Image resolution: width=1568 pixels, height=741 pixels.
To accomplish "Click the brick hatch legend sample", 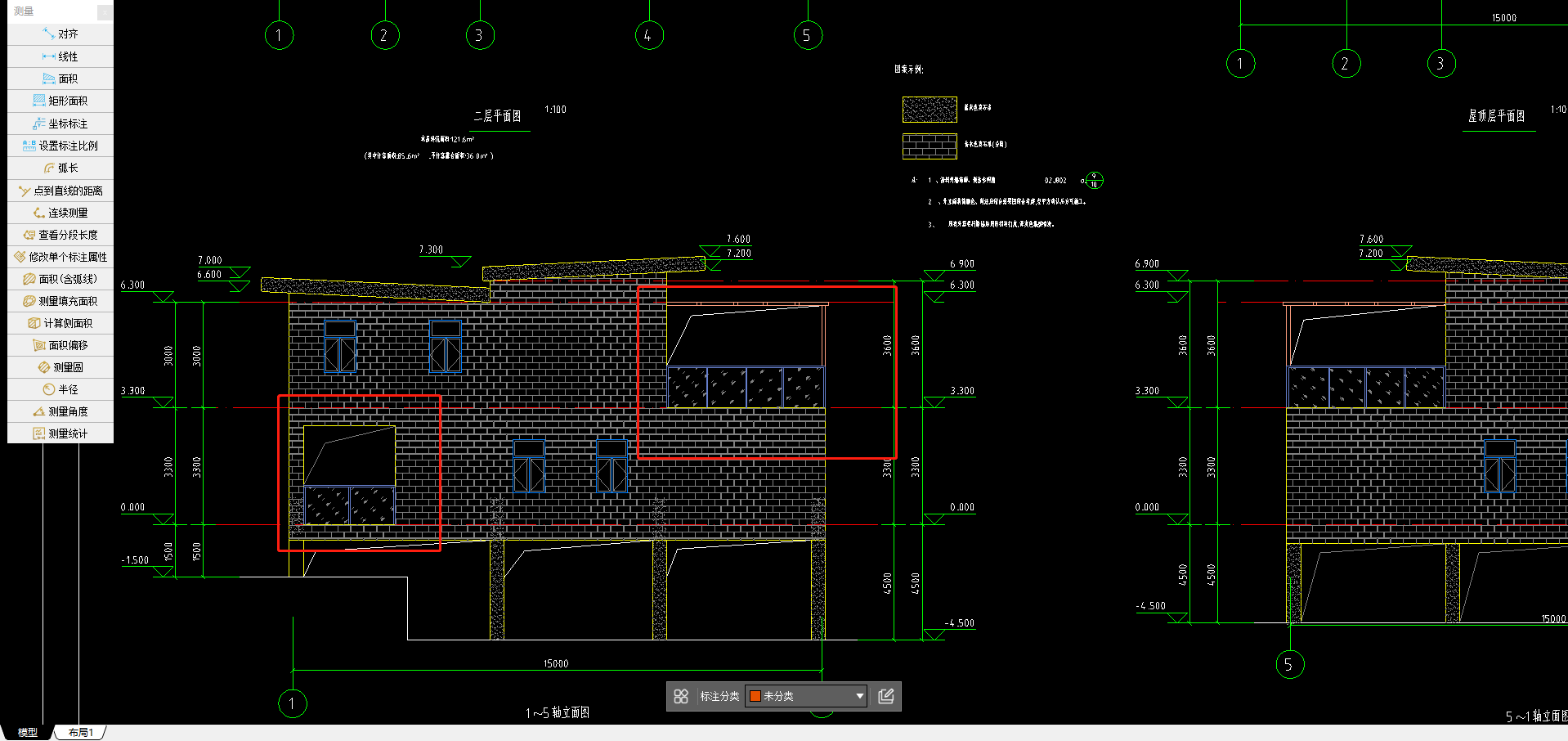I will point(930,146).
